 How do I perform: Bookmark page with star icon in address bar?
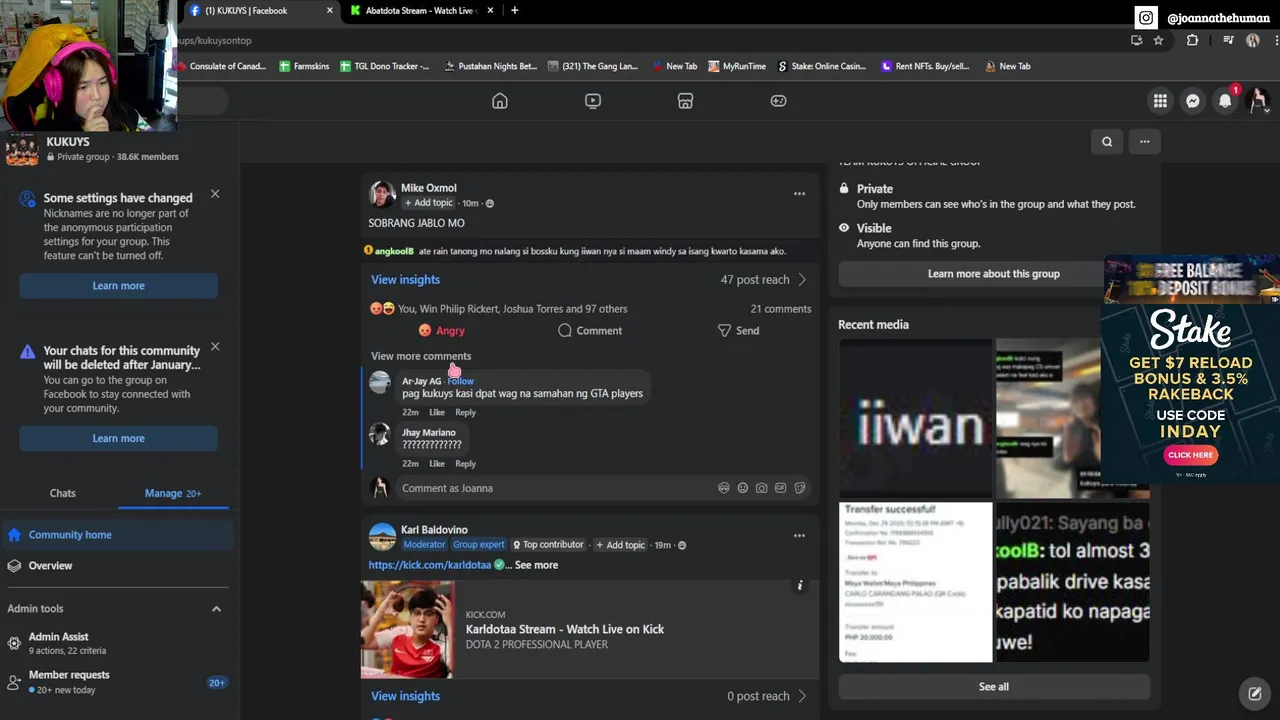click(x=1158, y=40)
